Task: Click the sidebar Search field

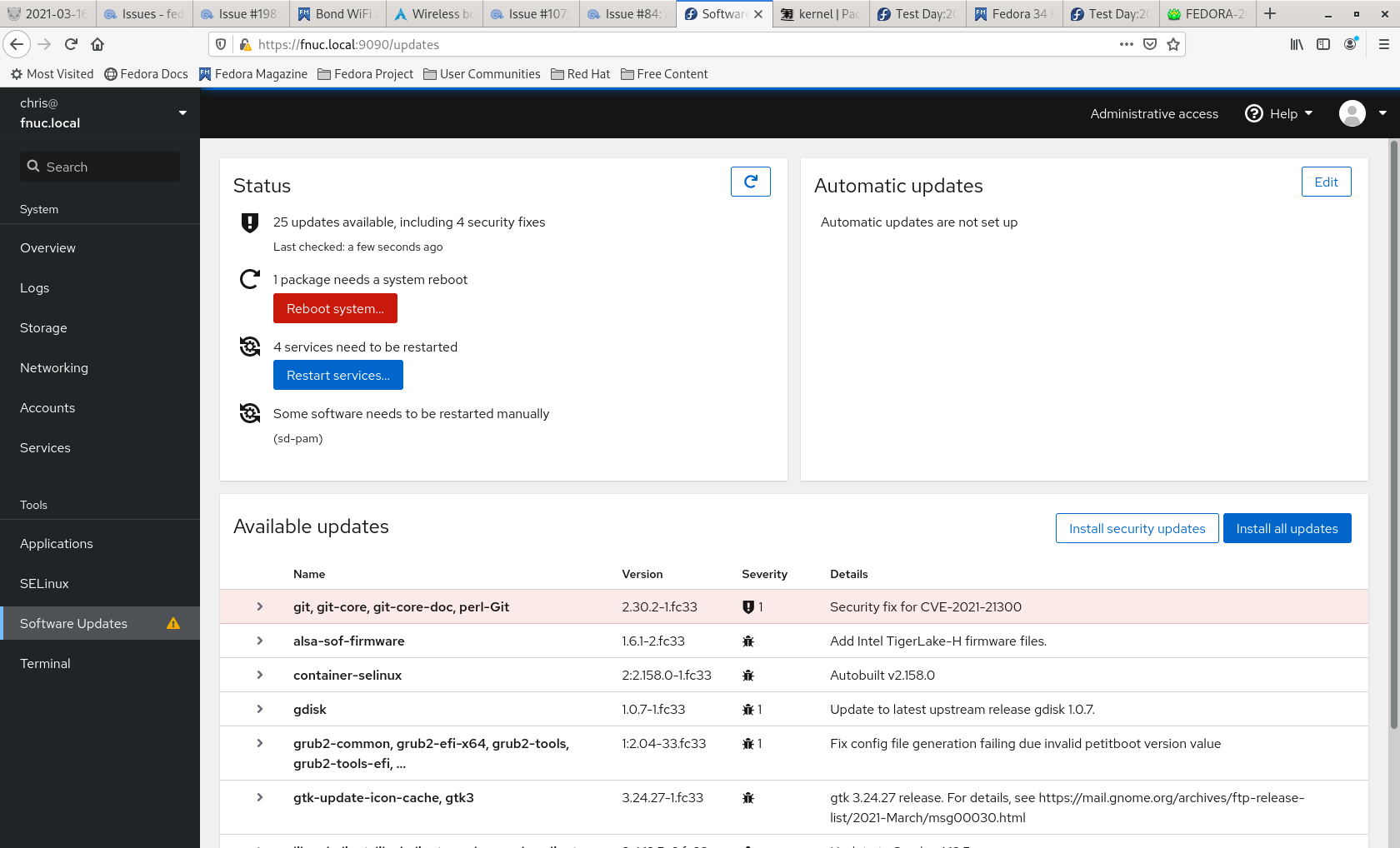Action: pos(100,167)
